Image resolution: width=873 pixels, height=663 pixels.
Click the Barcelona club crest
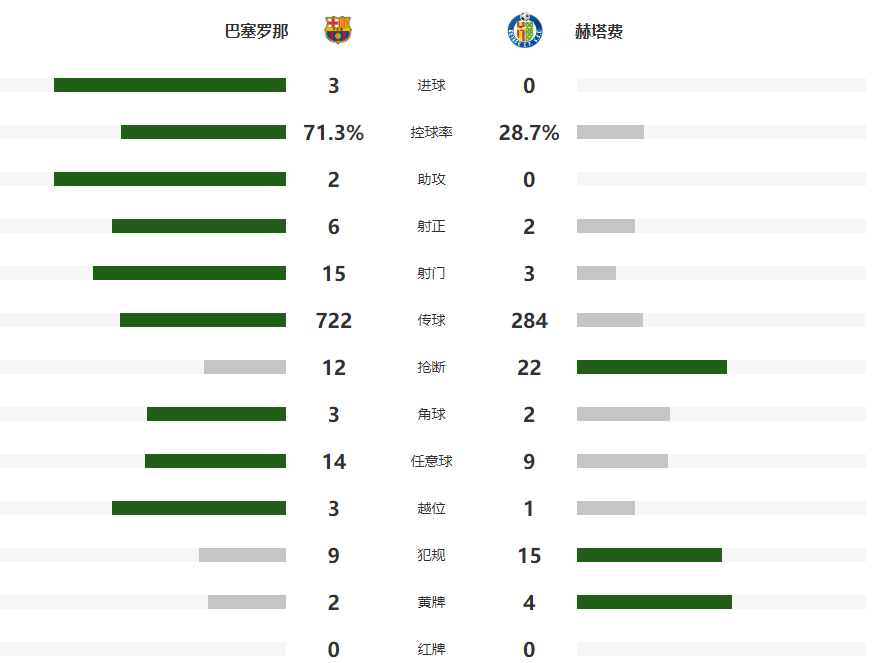point(338,30)
